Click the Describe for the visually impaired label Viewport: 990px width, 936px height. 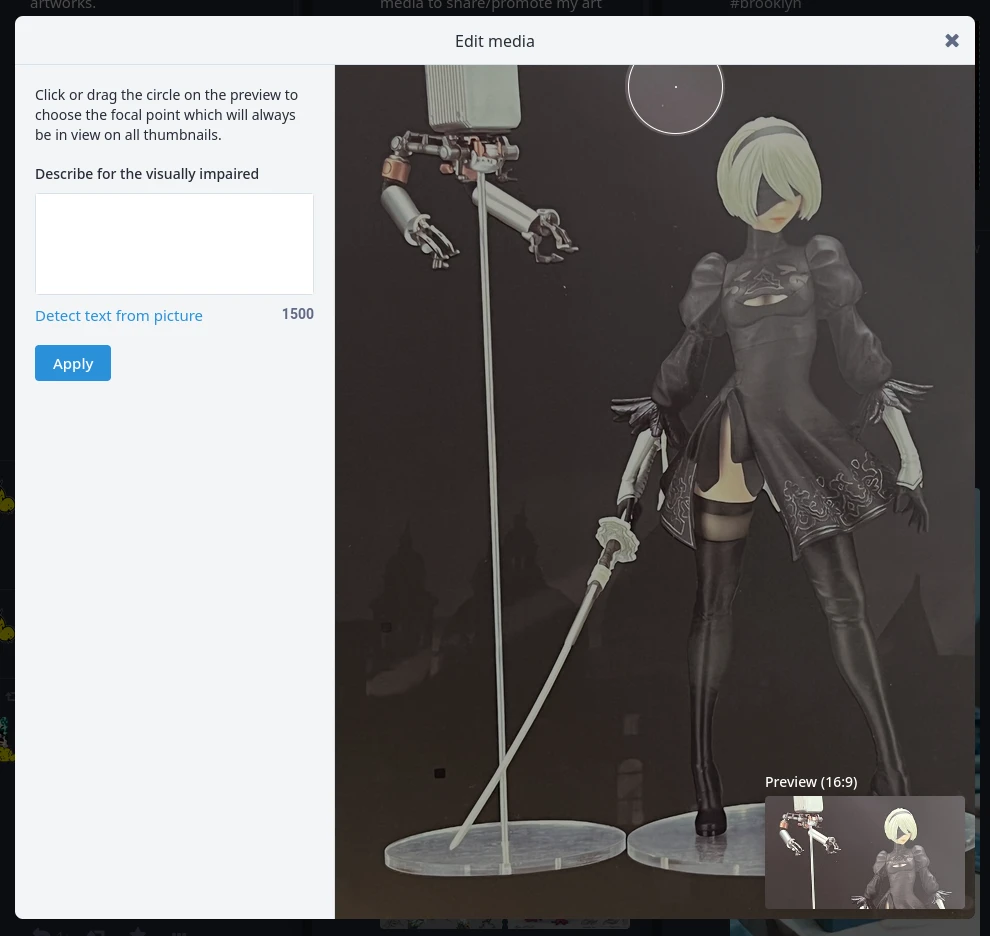(x=146, y=174)
